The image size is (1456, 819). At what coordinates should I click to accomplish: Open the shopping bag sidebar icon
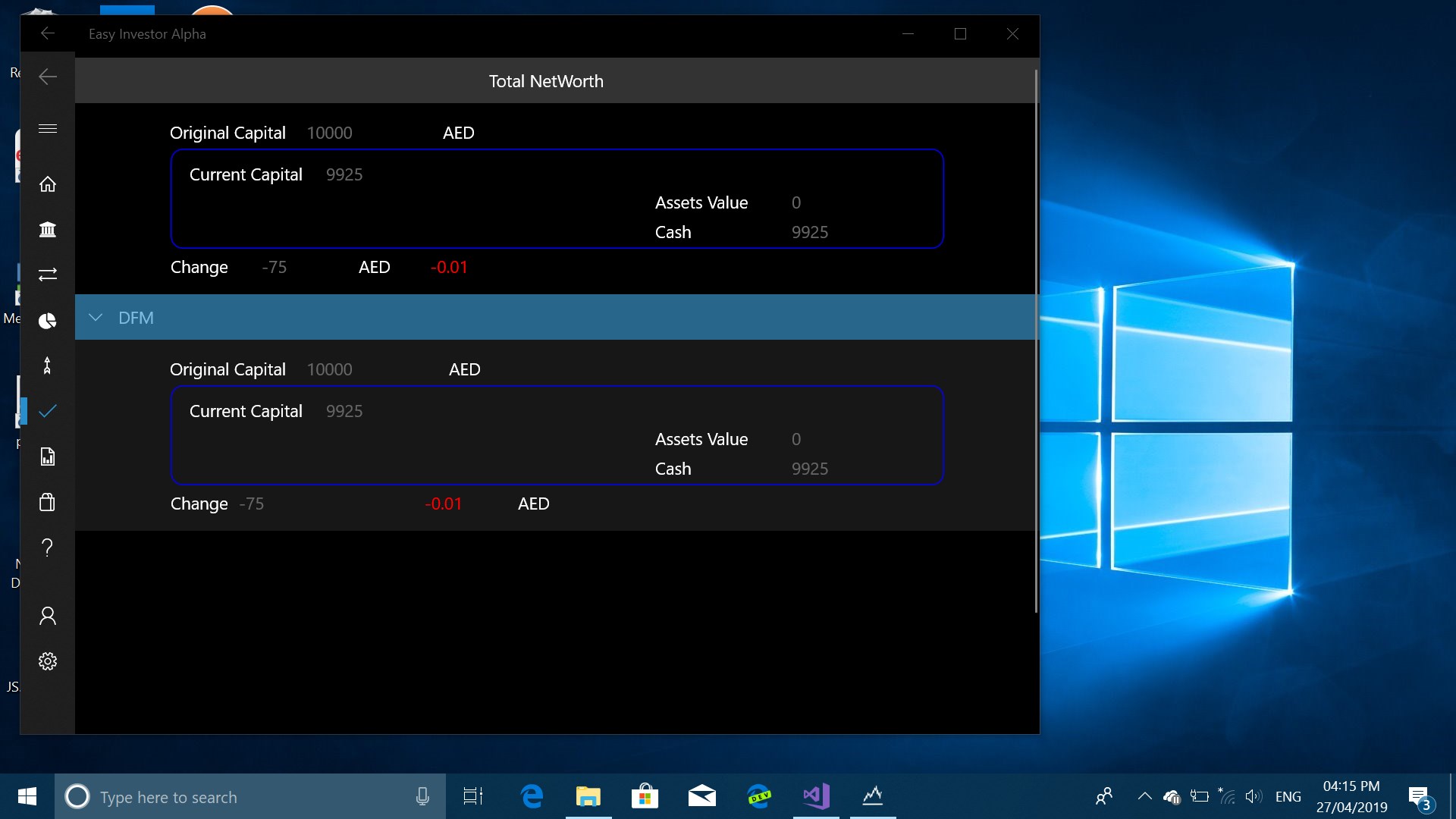coord(47,502)
